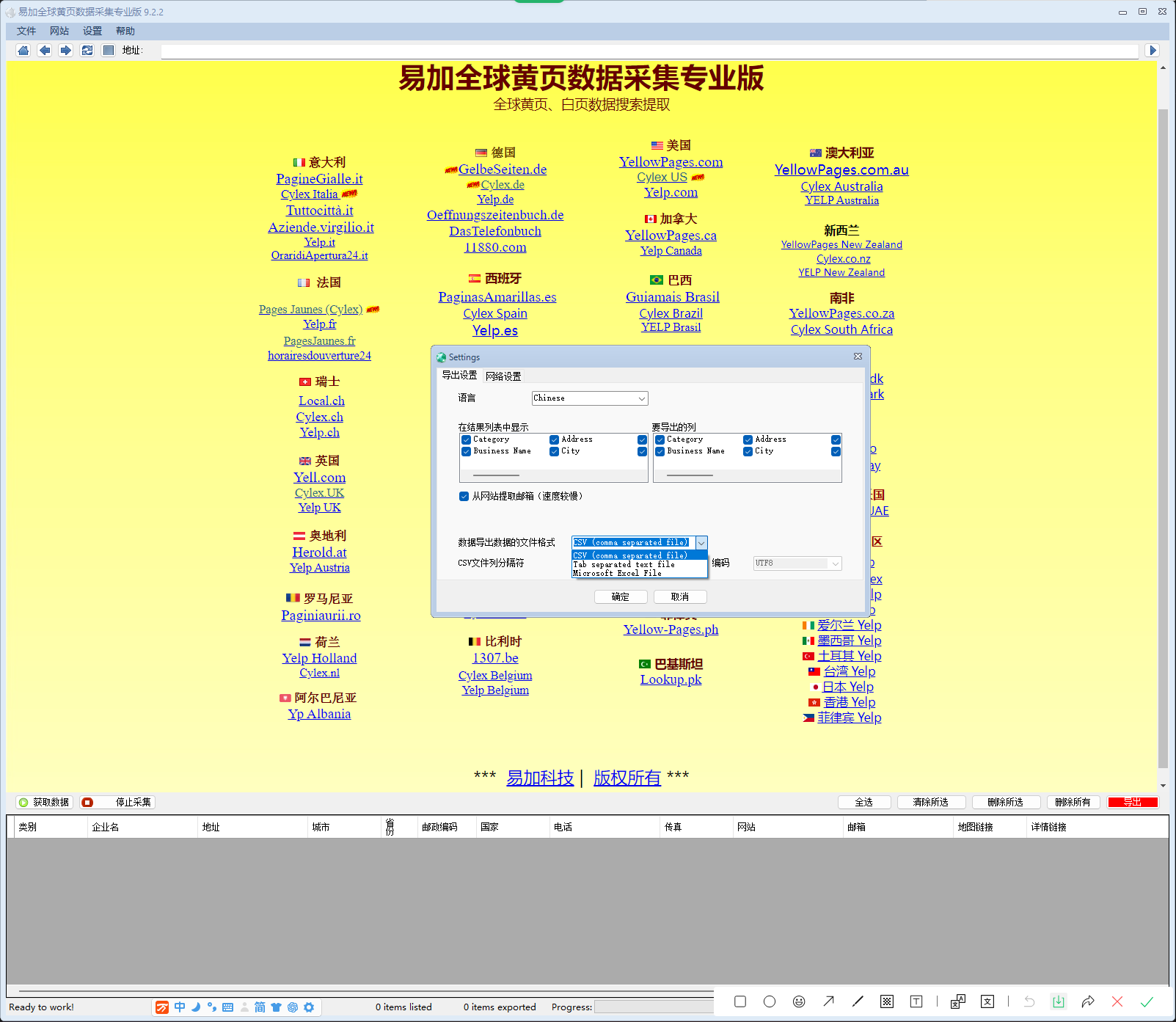This screenshot has height=1022, width=1176.
Task: Open the 设置 menu
Action: [x=92, y=31]
